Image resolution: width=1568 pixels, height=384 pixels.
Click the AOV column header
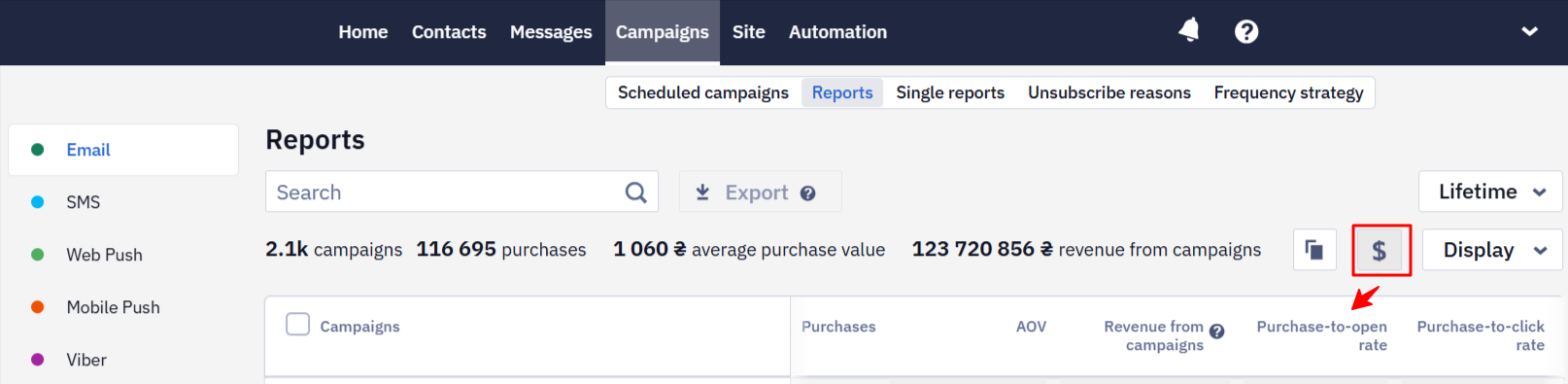pyautogui.click(x=1031, y=327)
